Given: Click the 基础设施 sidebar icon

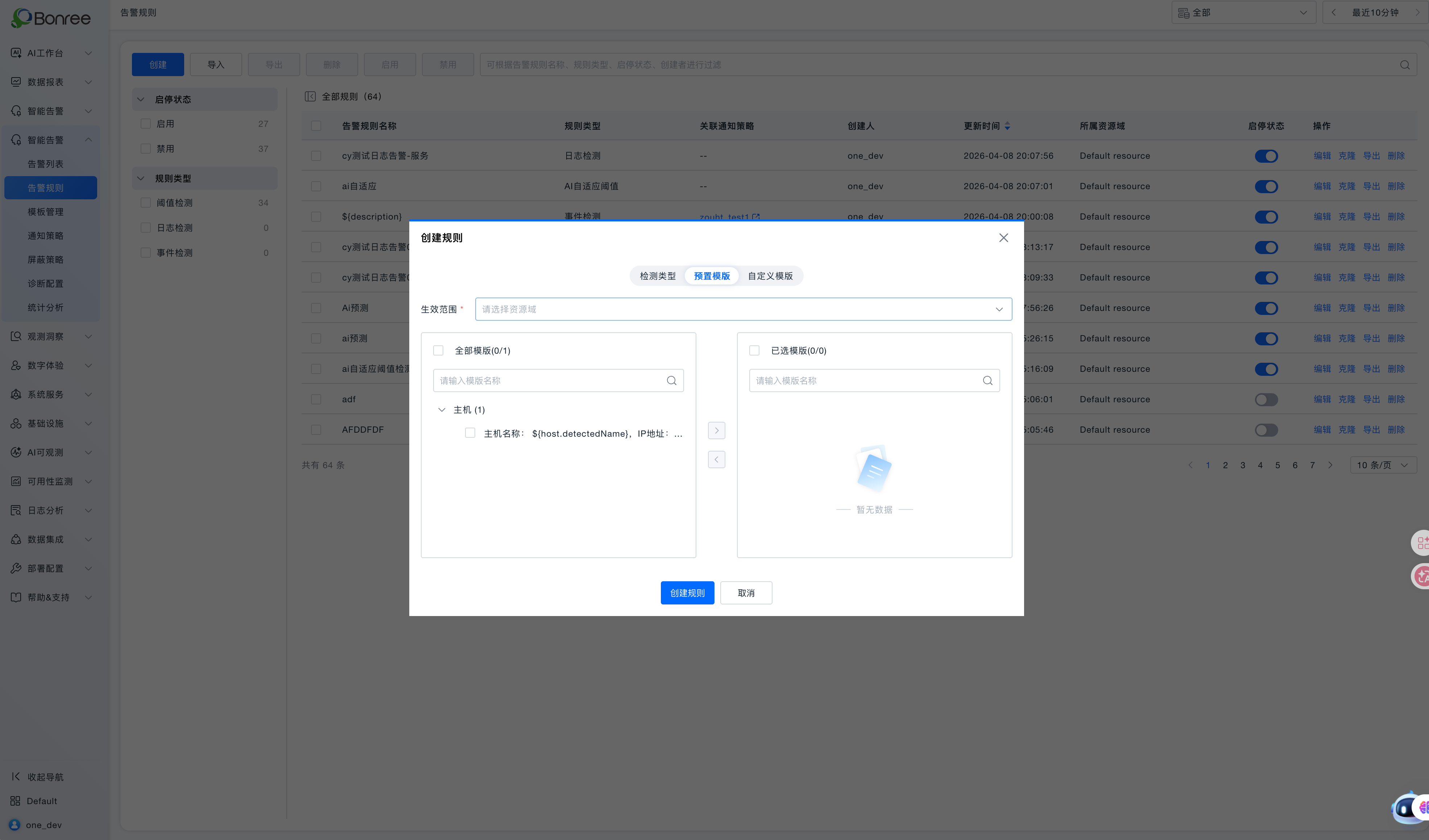Looking at the screenshot, I should click(x=16, y=423).
